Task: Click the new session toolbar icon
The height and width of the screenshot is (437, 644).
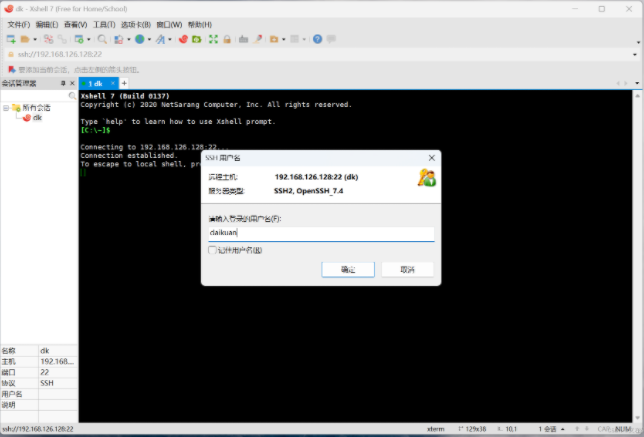Action: 9,39
